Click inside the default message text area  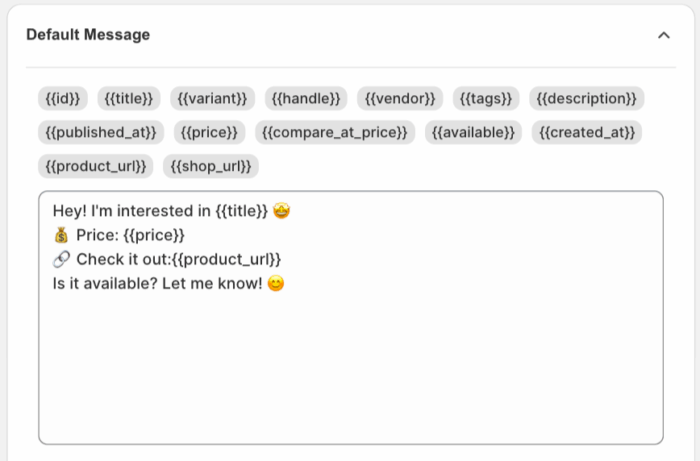[350, 360]
